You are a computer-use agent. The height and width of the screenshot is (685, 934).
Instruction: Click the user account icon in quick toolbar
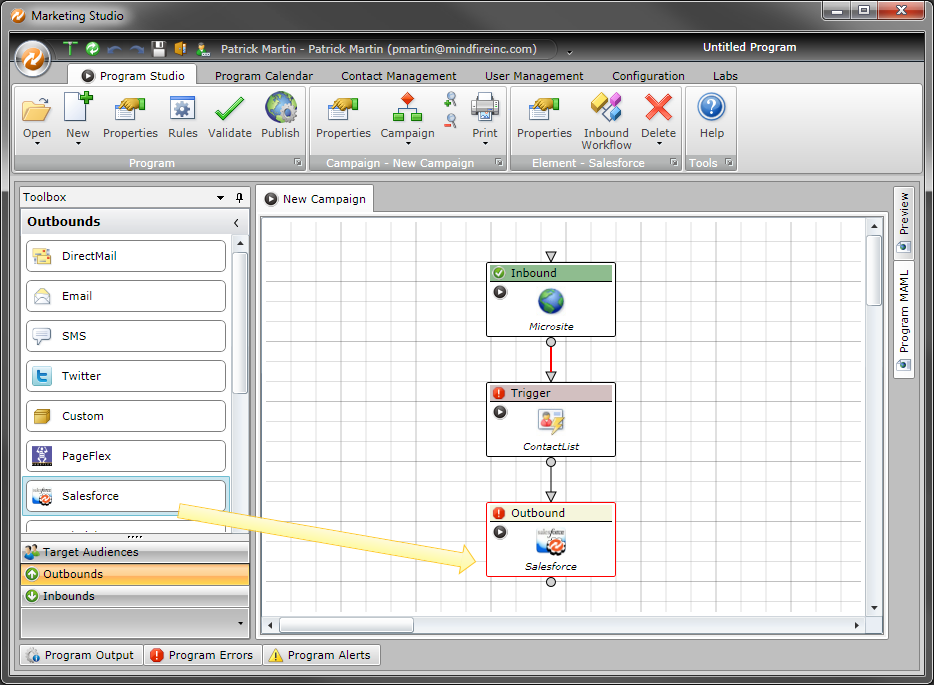[x=203, y=49]
